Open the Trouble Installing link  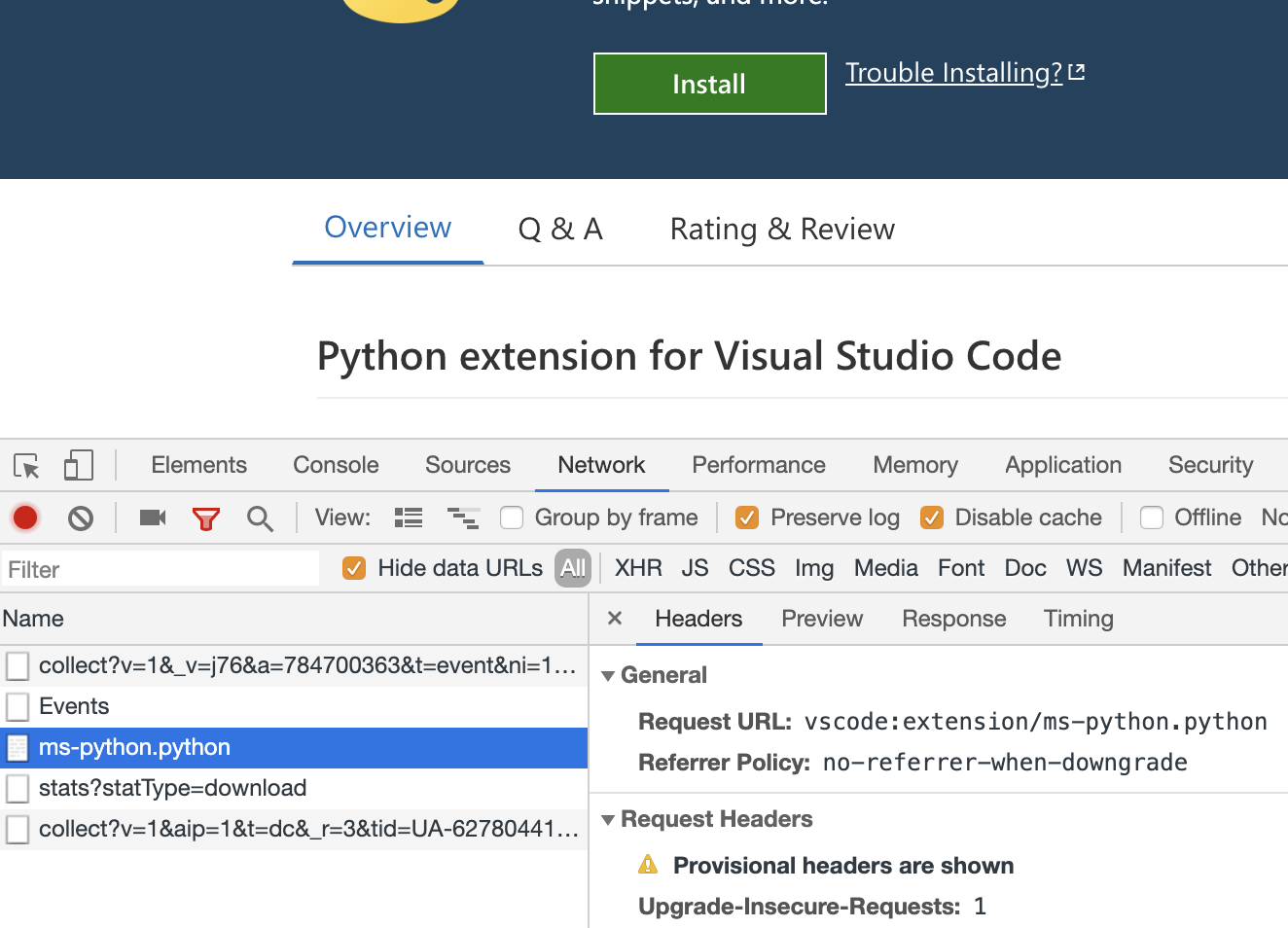953,72
